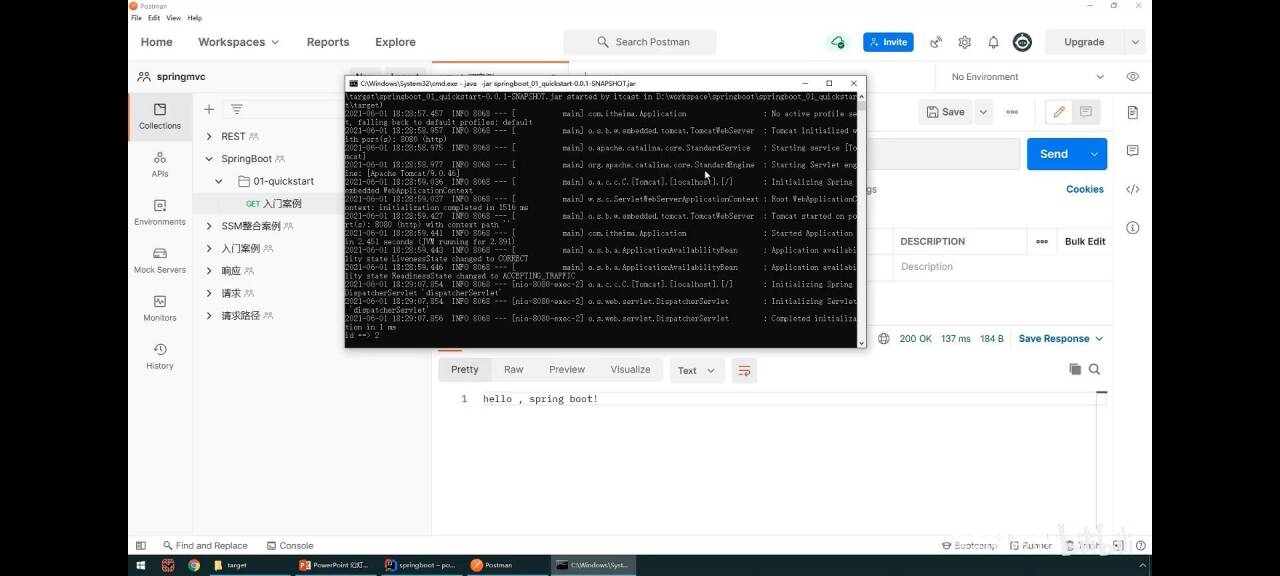Open the View menu

pos(174,18)
